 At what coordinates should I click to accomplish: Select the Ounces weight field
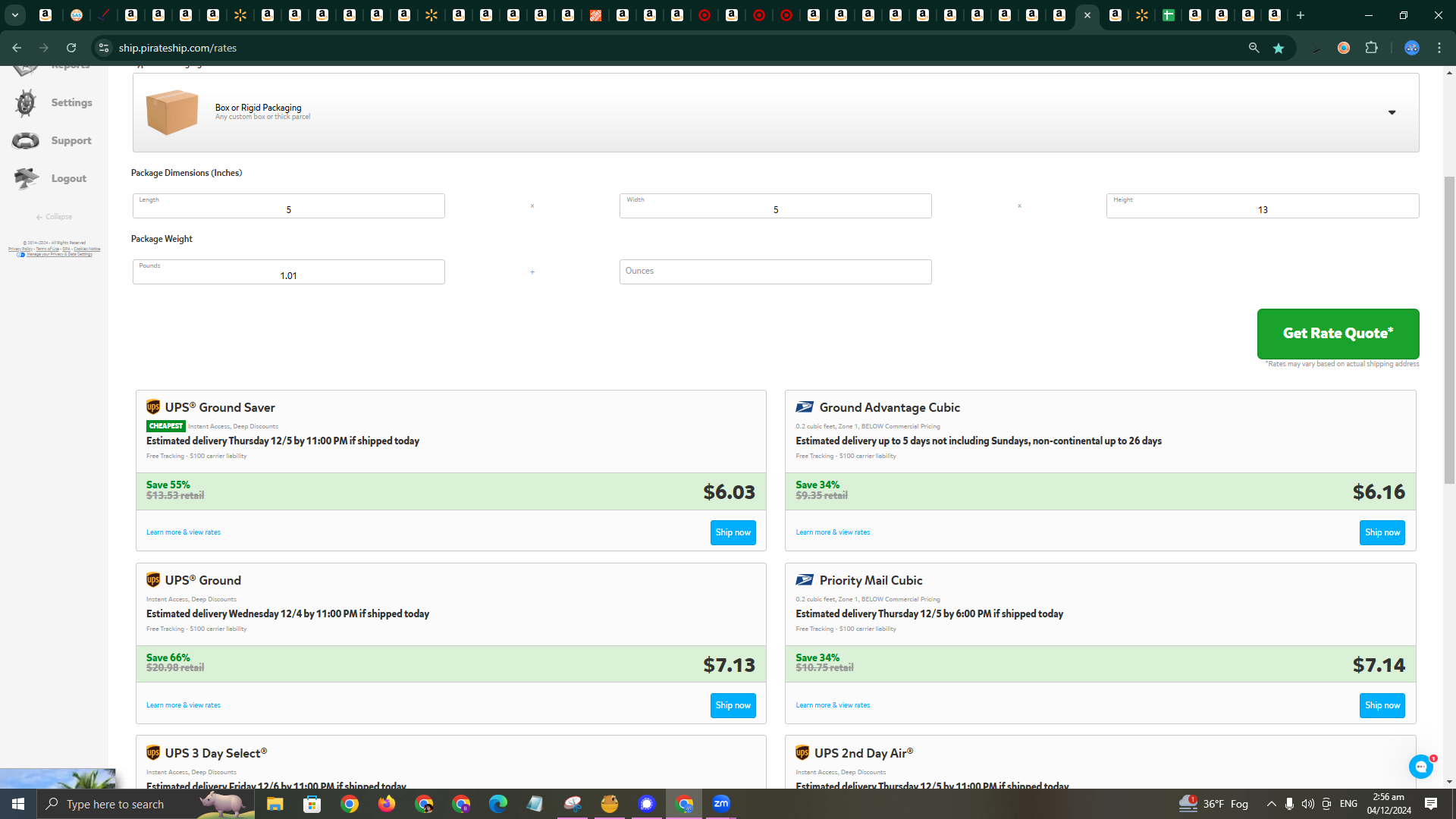775,271
